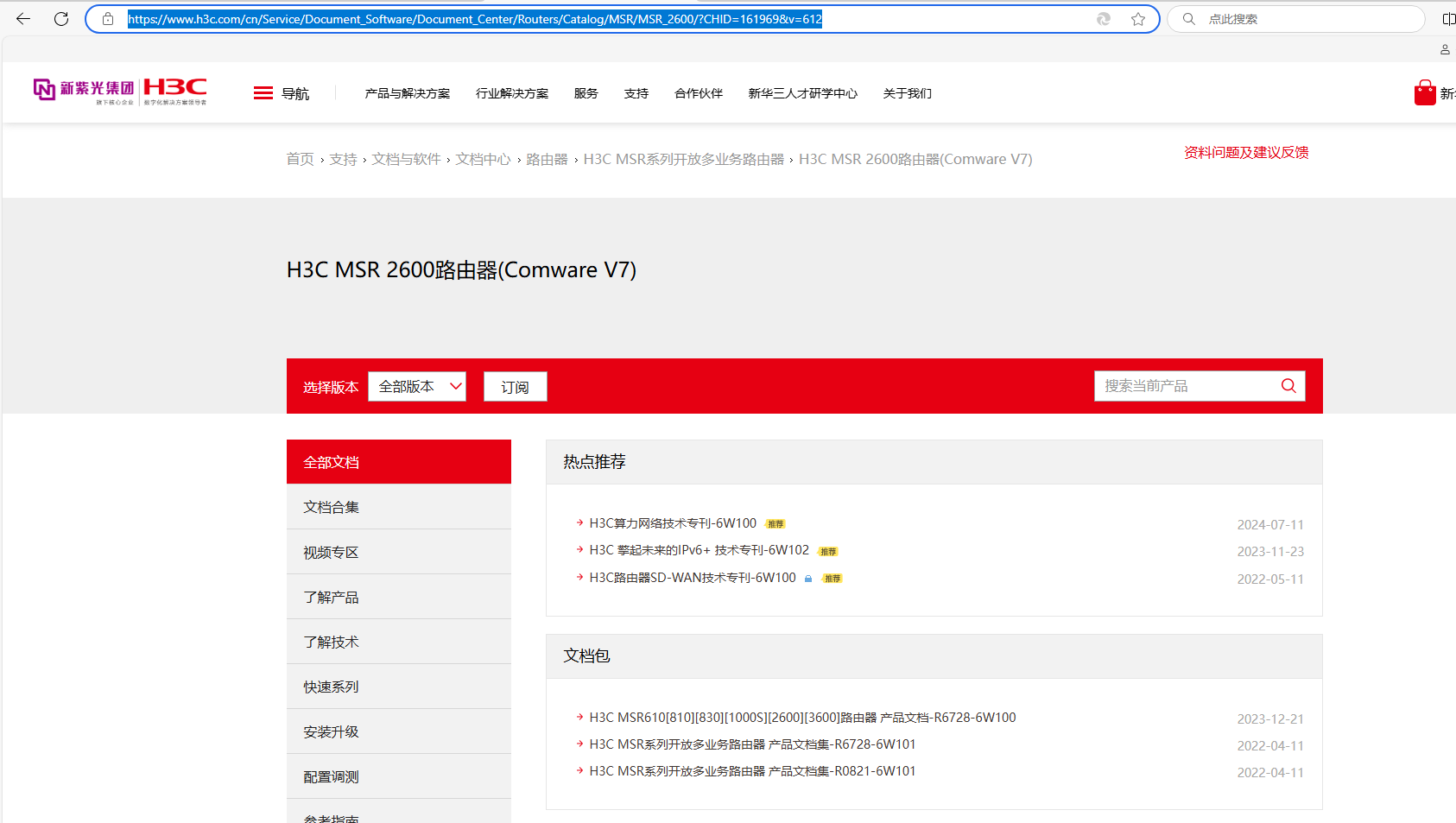This screenshot has height=823, width=1456.
Task: Select 文档合集 in sidebar
Action: pos(399,507)
